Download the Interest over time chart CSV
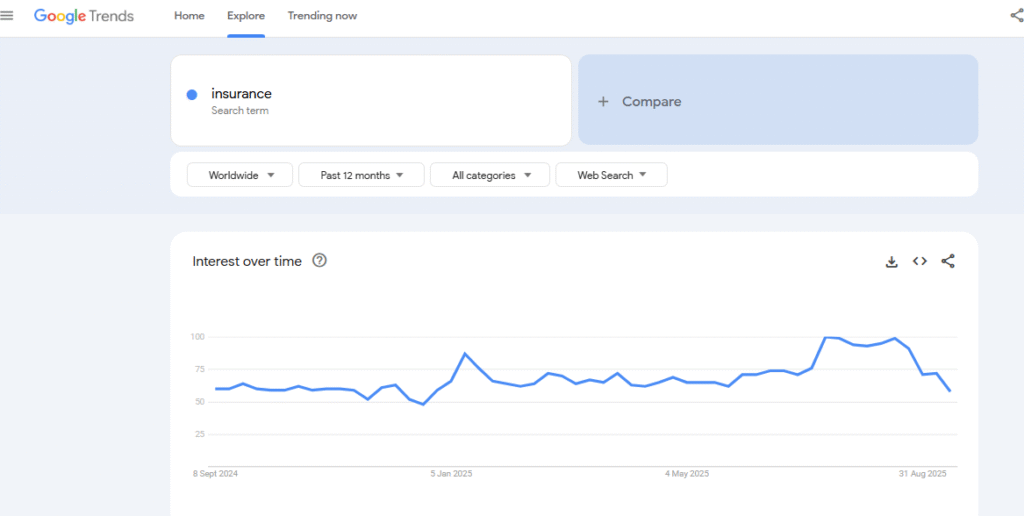 [x=892, y=262]
